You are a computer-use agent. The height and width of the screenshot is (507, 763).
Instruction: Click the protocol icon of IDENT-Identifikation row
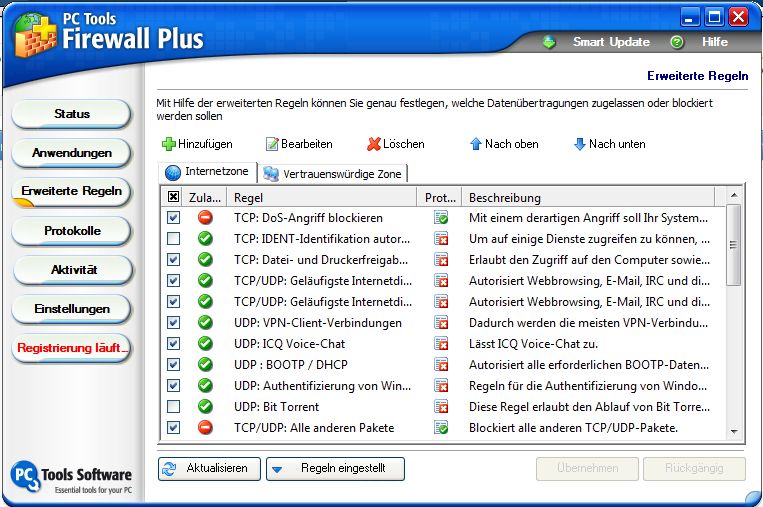click(x=441, y=238)
